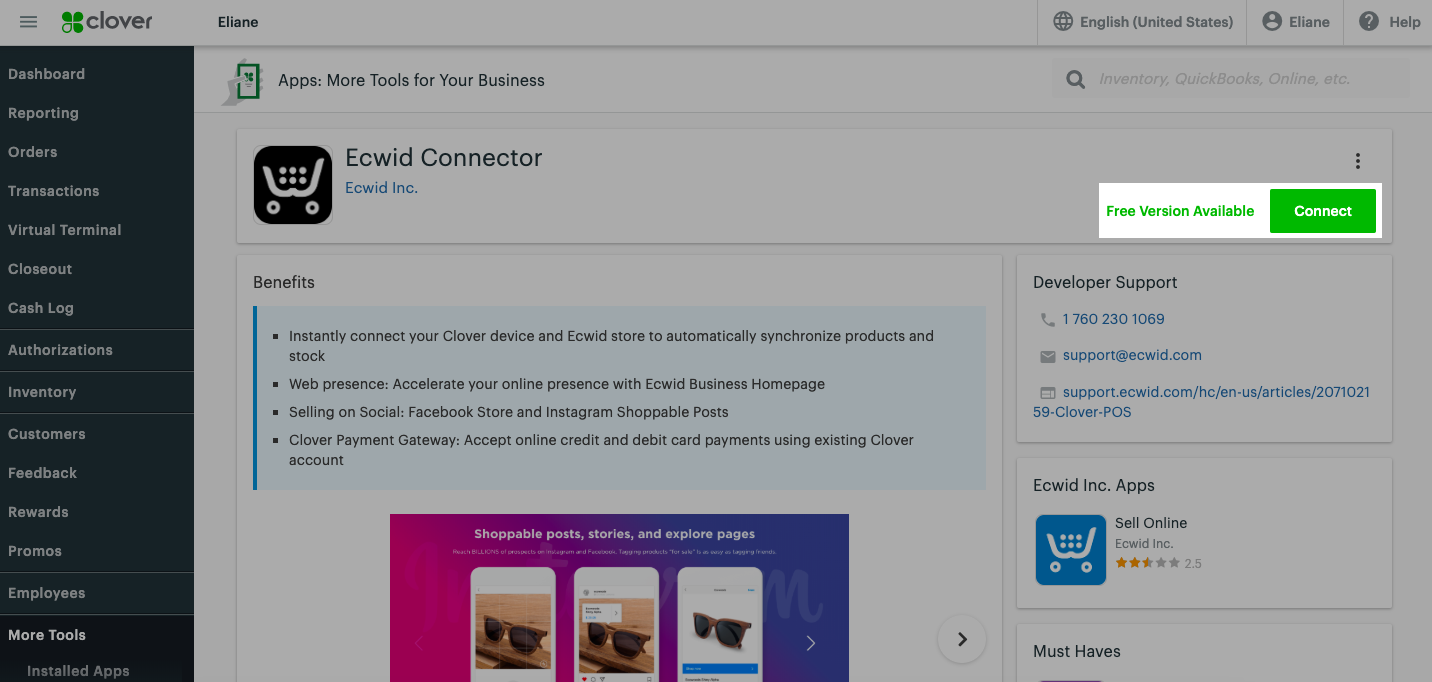Select Inventory from the sidebar

click(x=42, y=392)
